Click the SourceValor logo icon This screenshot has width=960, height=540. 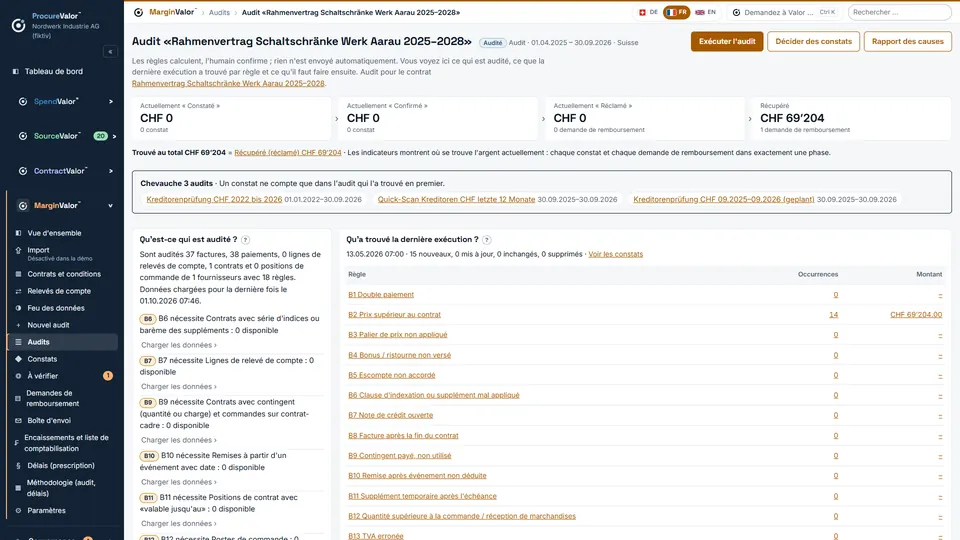(x=23, y=136)
